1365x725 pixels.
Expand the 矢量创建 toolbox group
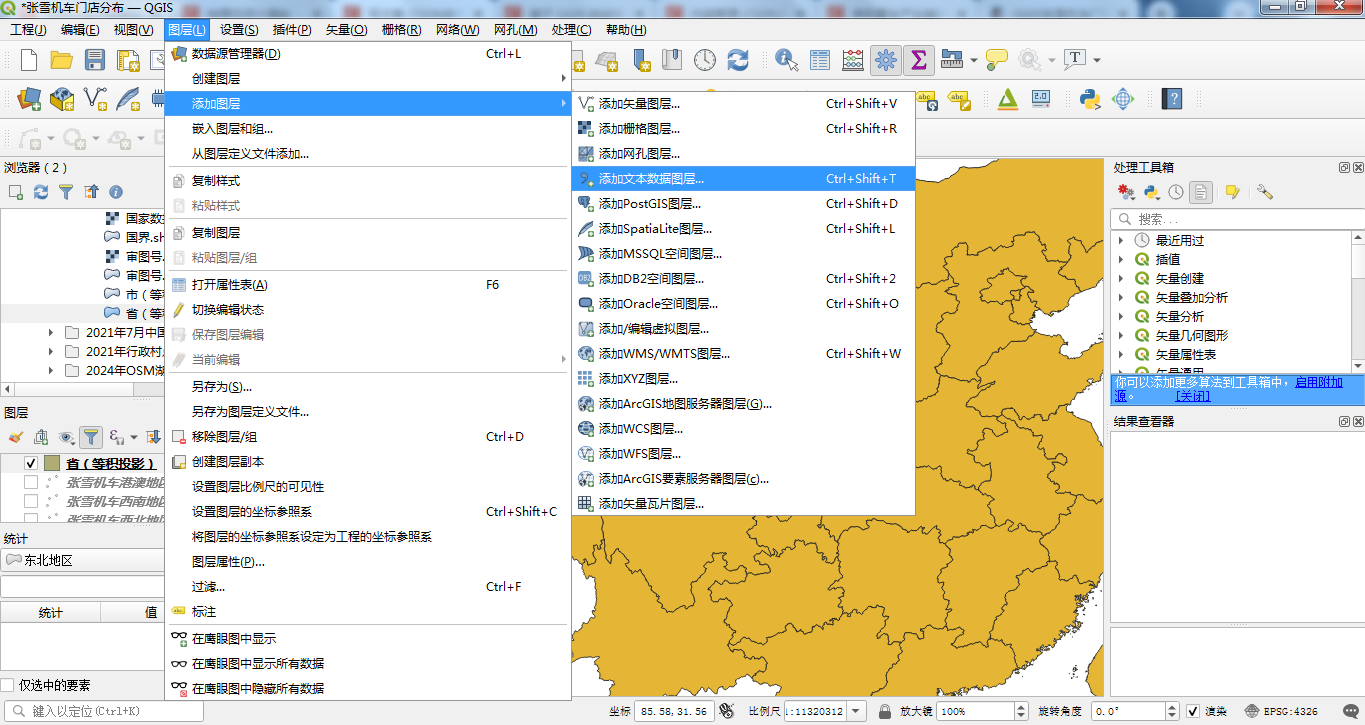pos(1121,278)
